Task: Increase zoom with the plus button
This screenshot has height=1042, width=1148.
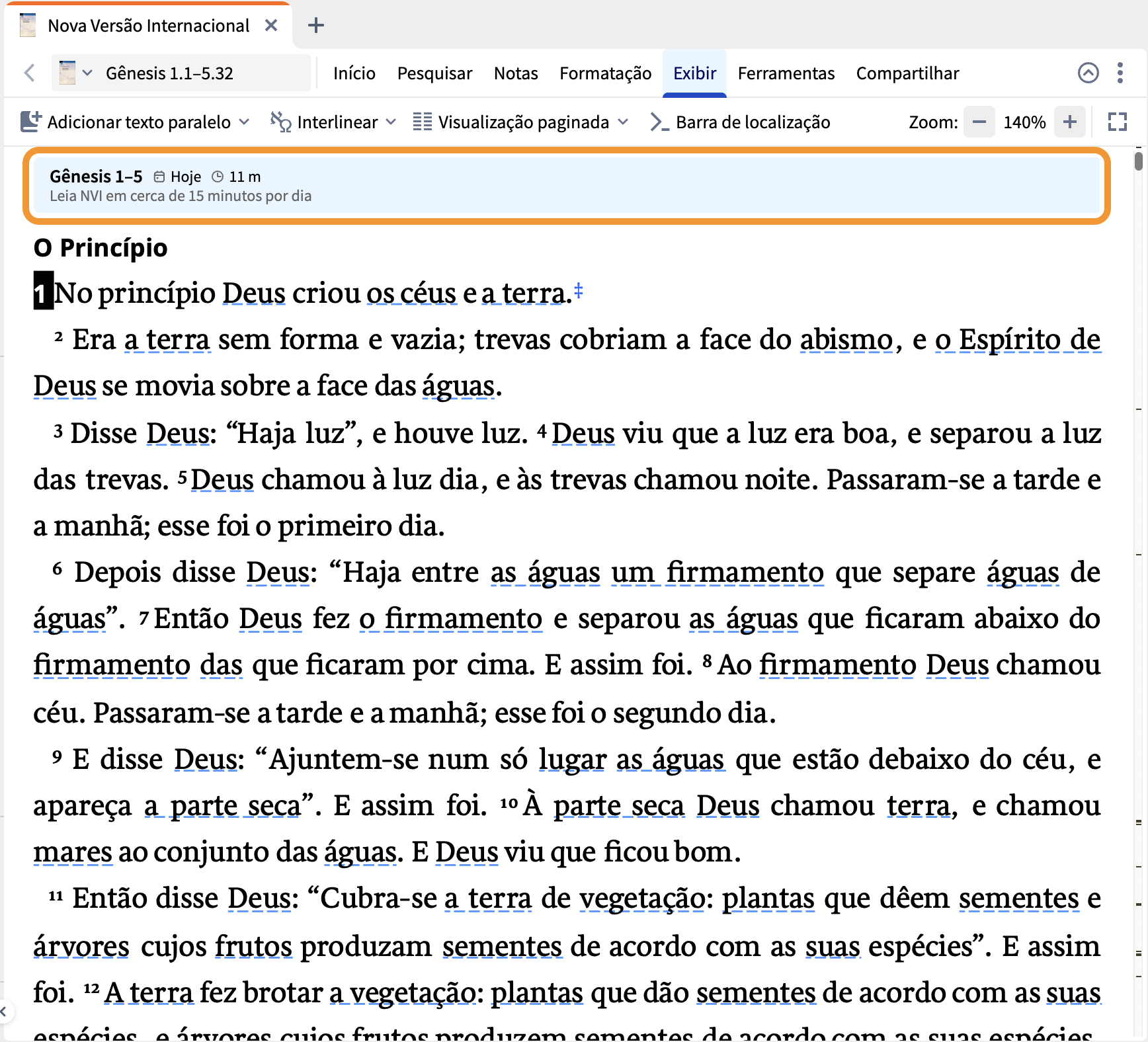Action: click(1070, 122)
